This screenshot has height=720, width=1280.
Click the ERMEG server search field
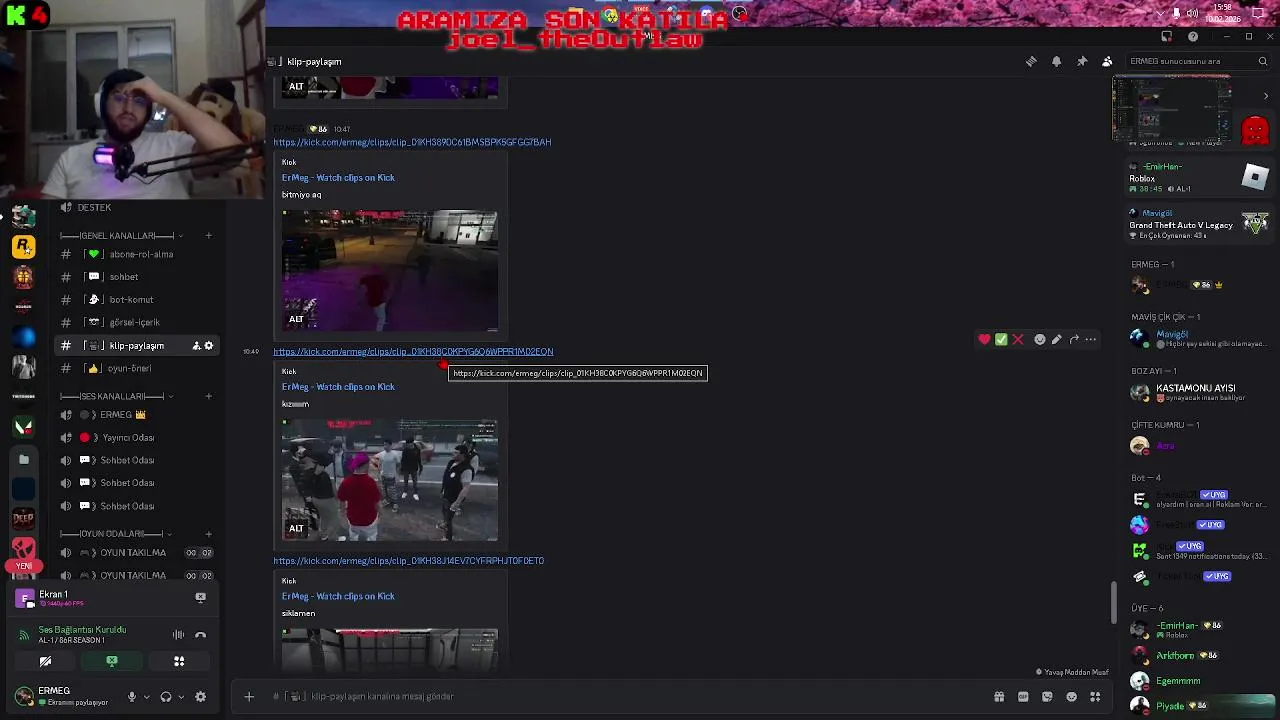[1196, 61]
